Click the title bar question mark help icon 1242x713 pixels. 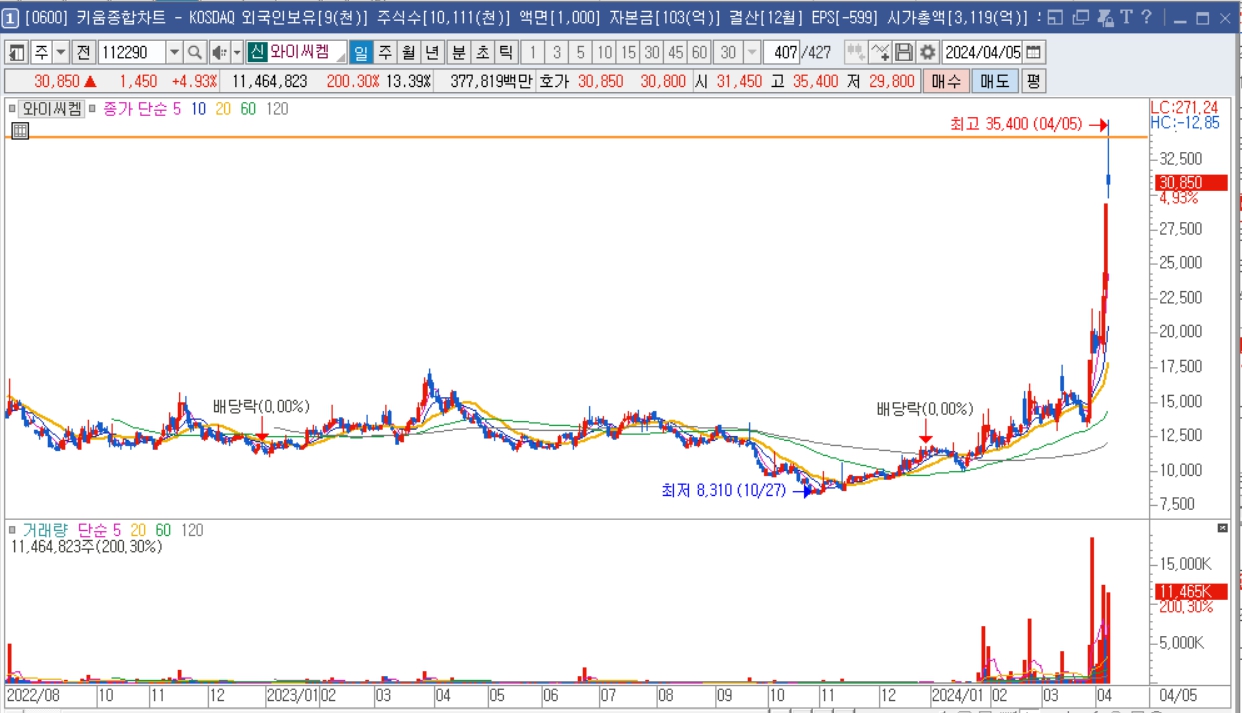[1146, 17]
